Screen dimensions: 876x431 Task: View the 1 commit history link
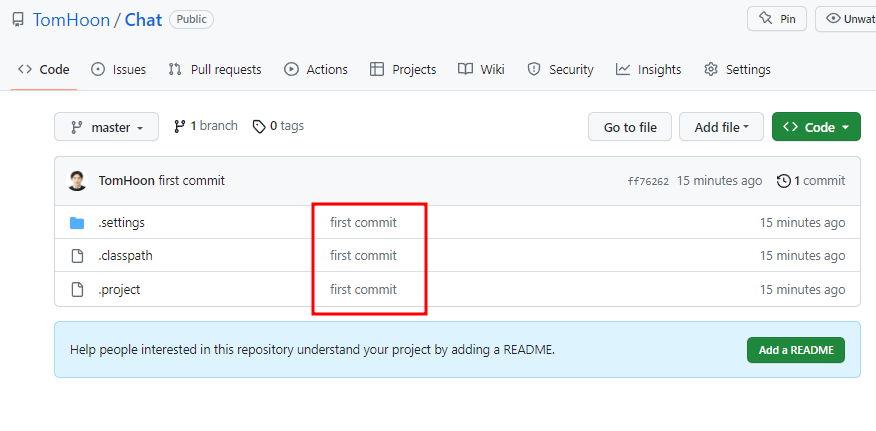811,181
